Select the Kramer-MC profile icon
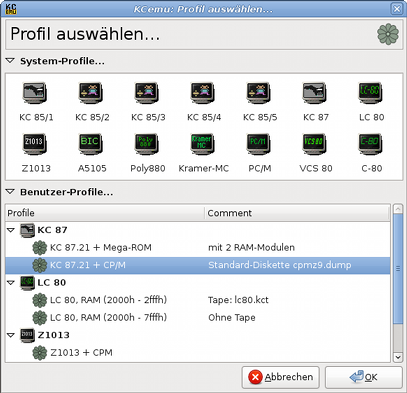 point(203,144)
